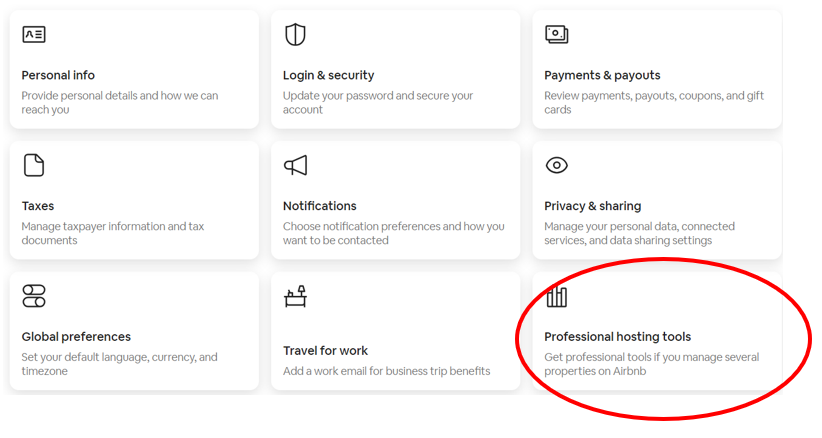
Task: Click the Personal info ID card icon
Action: click(34, 35)
